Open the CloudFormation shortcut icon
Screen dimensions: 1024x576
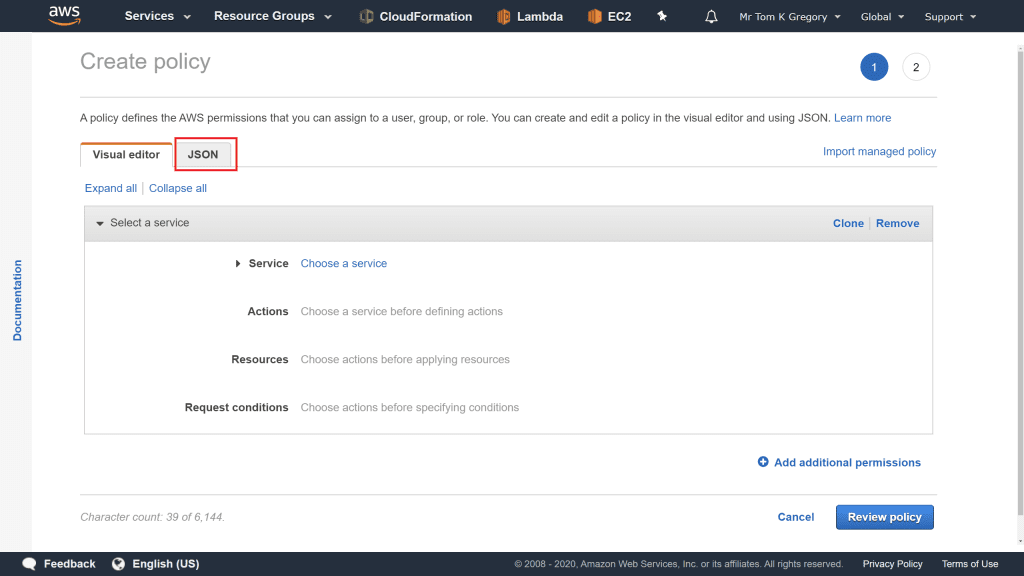click(x=367, y=17)
